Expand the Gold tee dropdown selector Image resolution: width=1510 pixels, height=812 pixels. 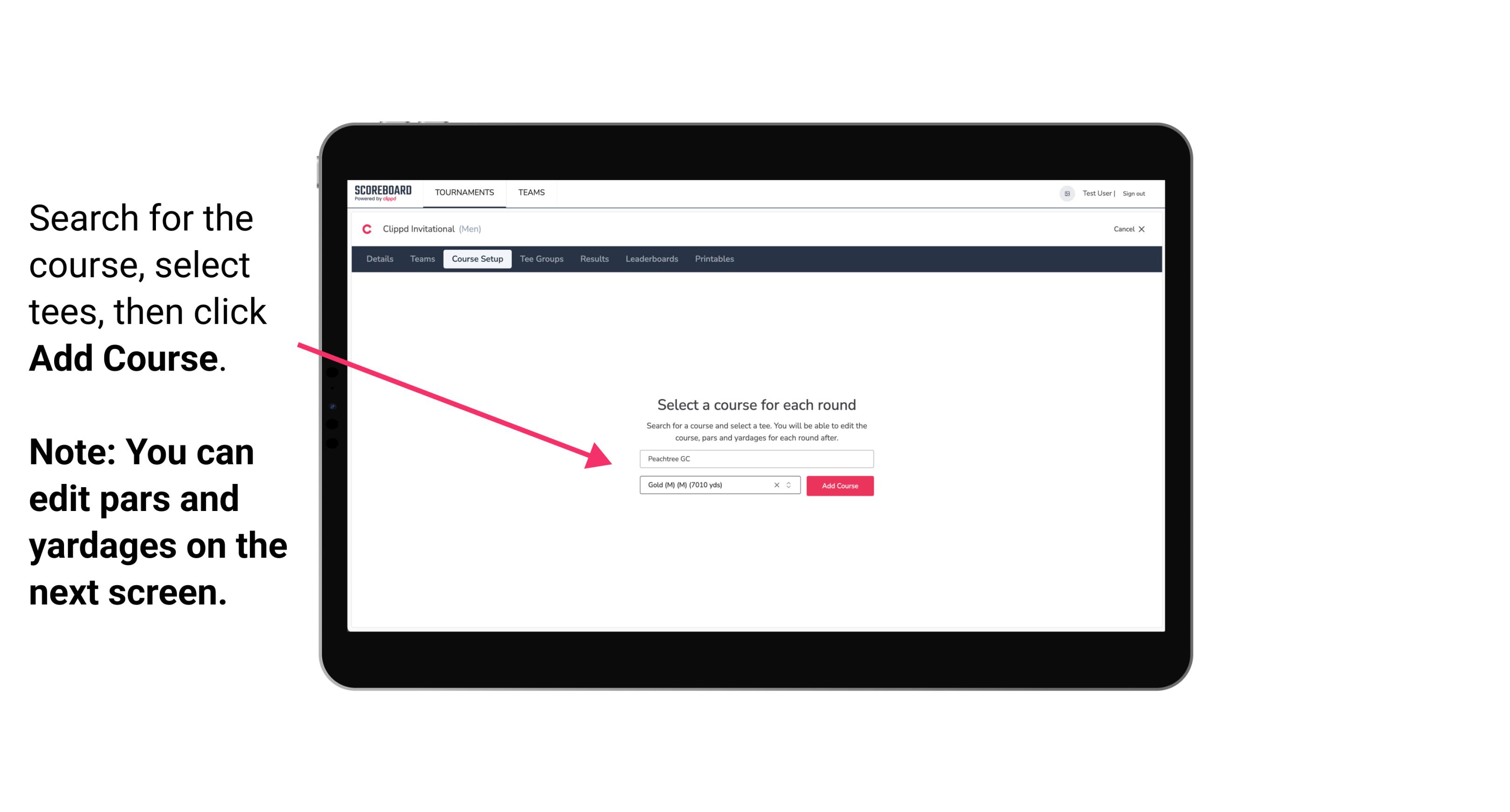point(791,486)
